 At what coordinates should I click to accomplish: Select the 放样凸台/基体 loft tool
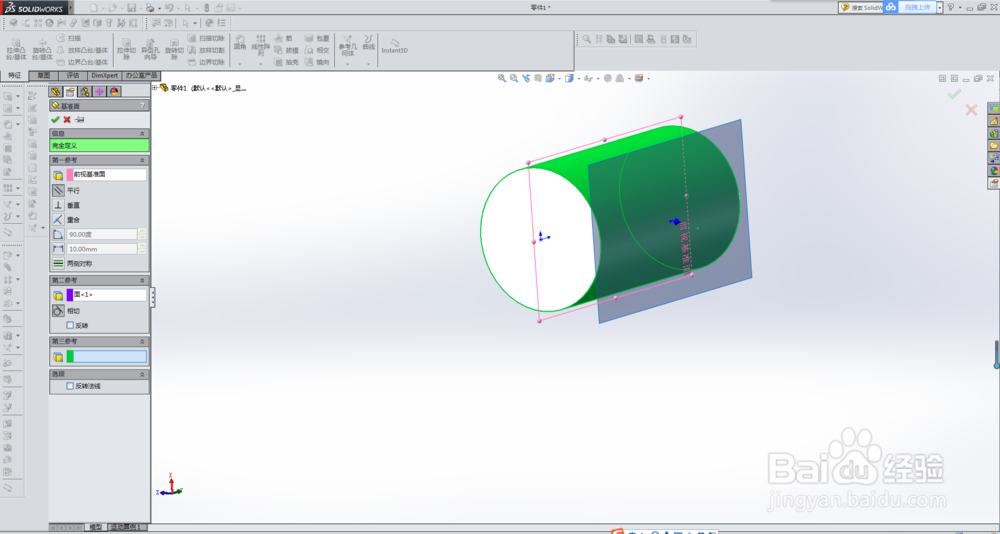point(83,50)
